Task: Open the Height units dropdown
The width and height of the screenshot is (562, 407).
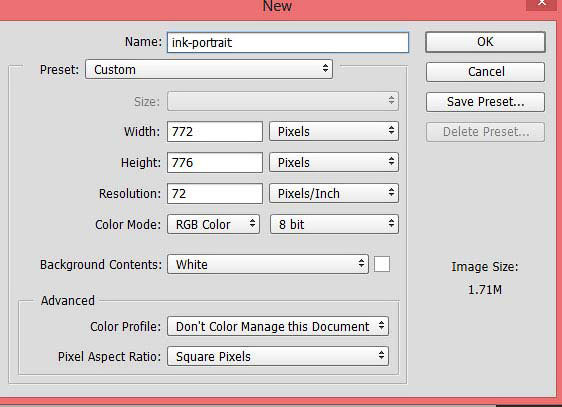Action: [x=334, y=162]
